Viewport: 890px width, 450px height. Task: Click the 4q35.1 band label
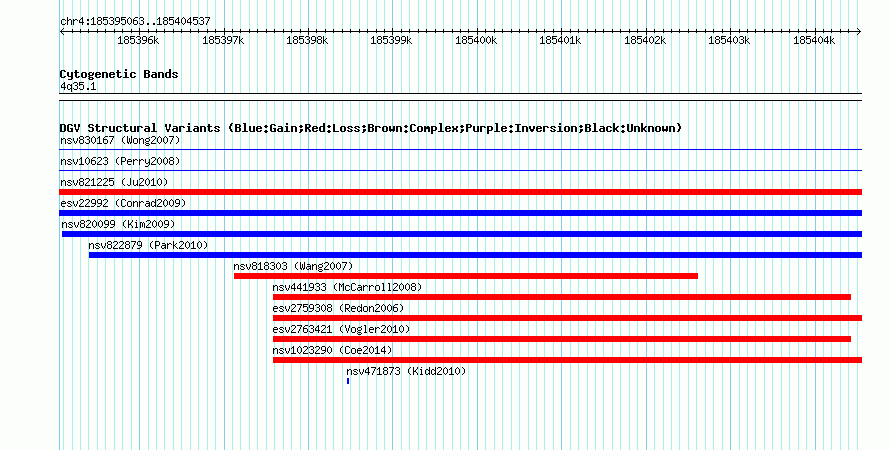(78, 86)
